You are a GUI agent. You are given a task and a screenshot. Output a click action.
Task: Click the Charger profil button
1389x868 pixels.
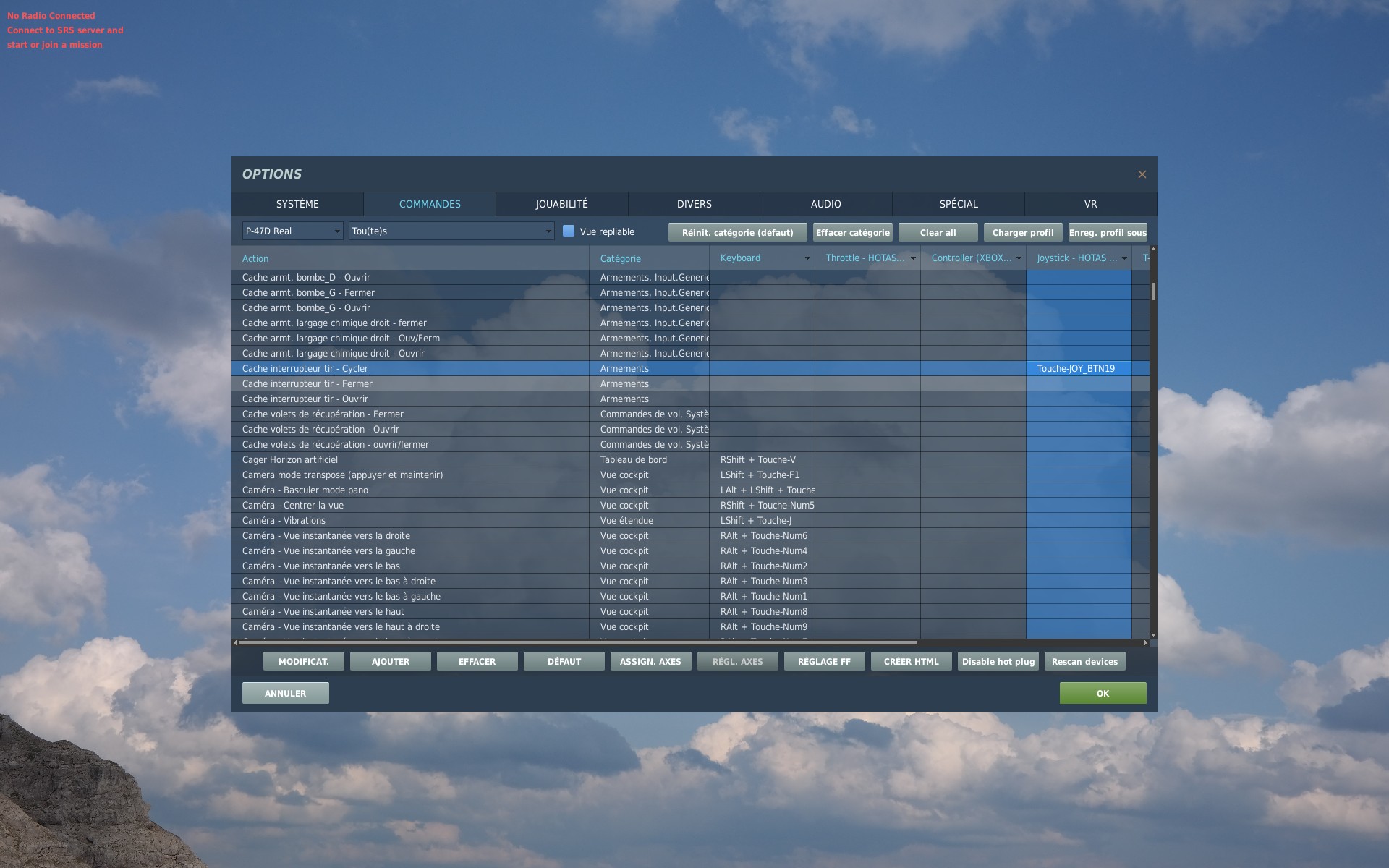(1023, 232)
